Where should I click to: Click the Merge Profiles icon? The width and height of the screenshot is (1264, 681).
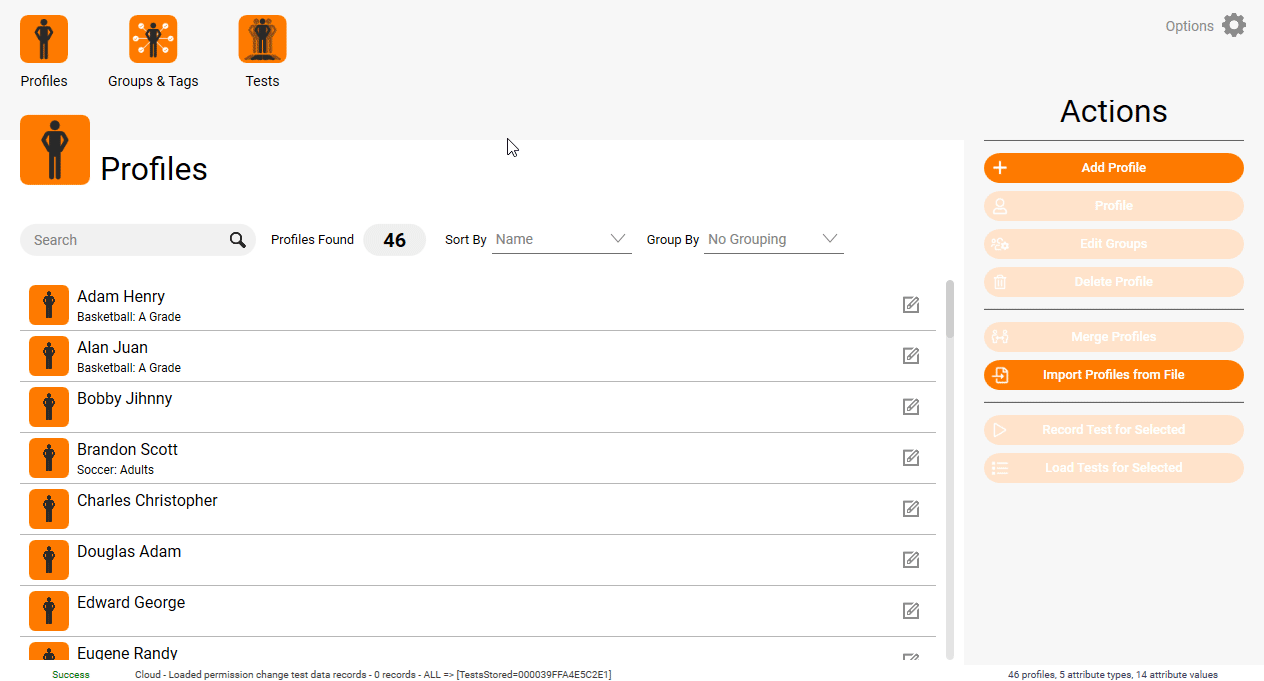point(1001,337)
